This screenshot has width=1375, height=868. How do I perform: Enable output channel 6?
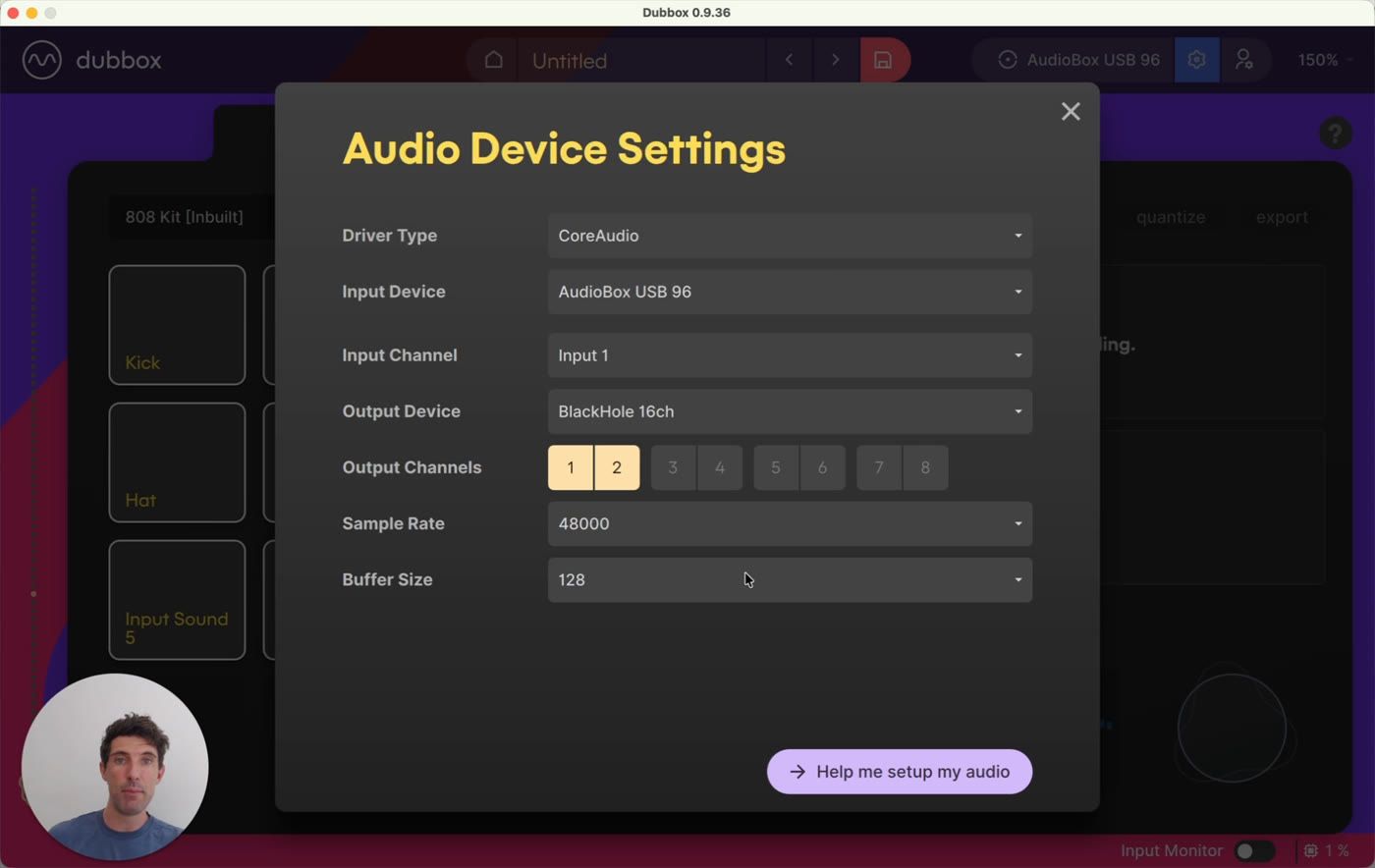(x=822, y=467)
